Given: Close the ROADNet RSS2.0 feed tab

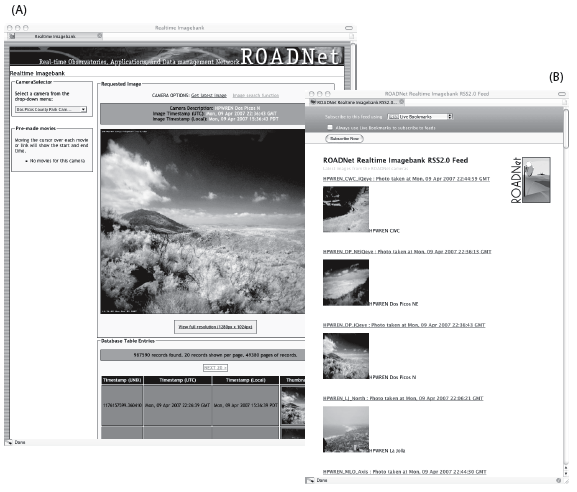Looking at the screenshot, I should pyautogui.click(x=402, y=102).
